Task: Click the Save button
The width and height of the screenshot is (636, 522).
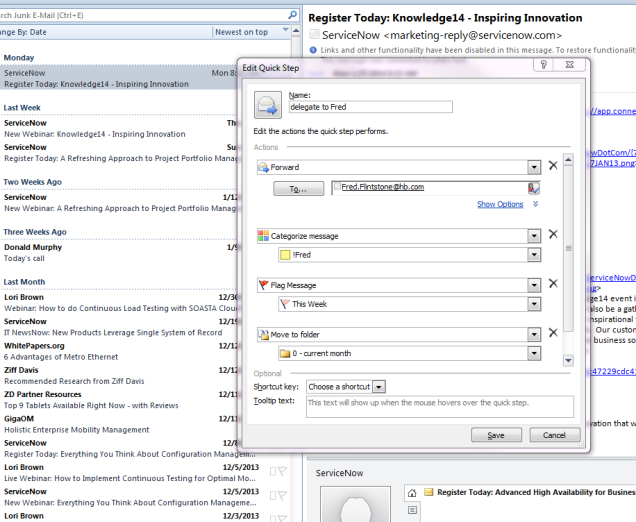Action: pos(496,435)
